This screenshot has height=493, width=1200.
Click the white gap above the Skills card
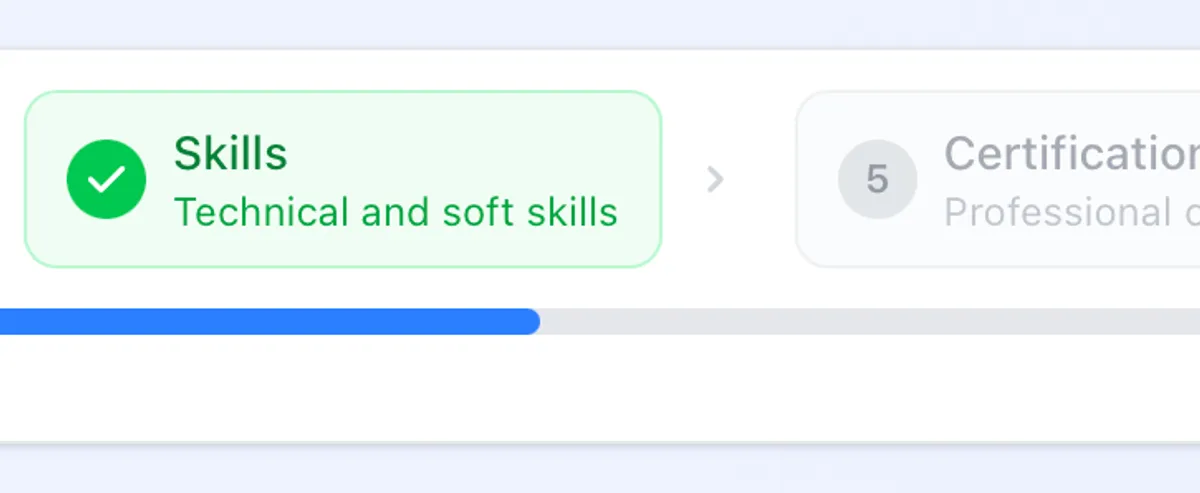click(340, 70)
